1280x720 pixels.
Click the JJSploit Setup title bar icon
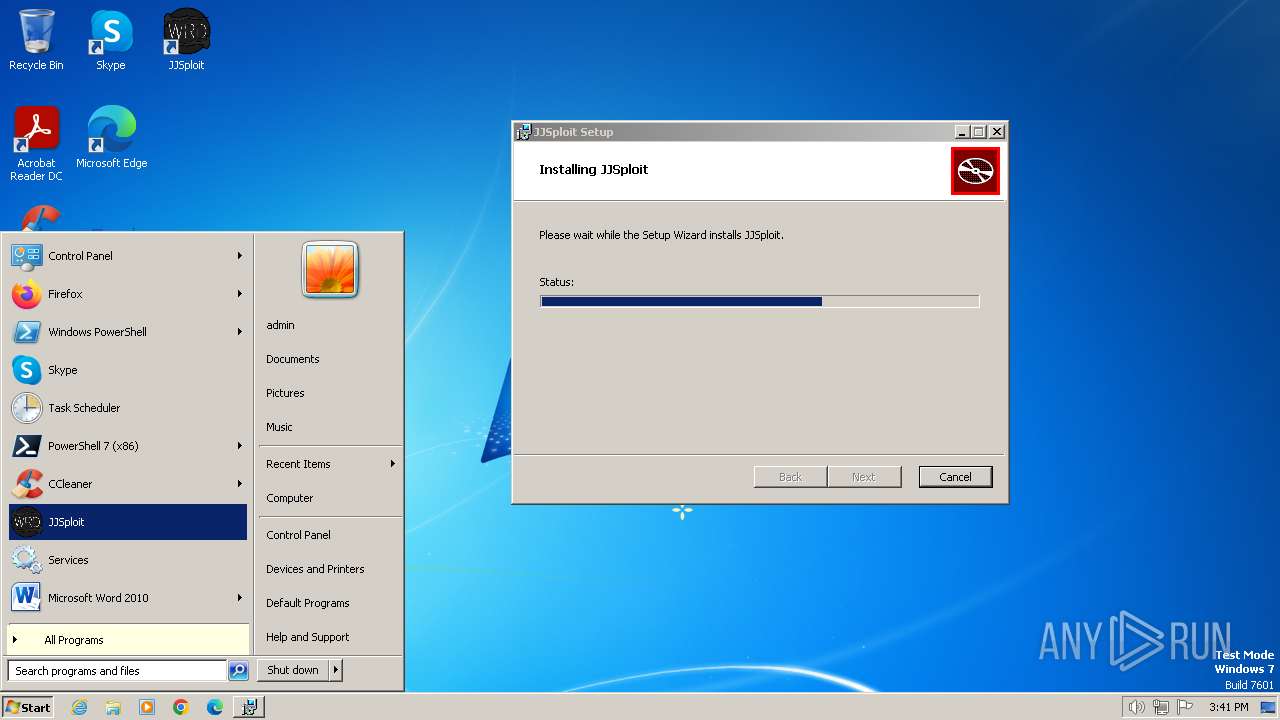tap(523, 132)
